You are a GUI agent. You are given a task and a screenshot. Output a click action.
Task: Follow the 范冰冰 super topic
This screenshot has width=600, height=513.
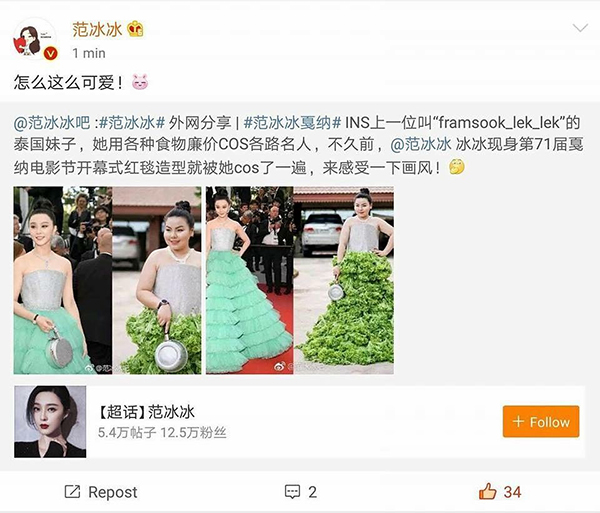(541, 422)
